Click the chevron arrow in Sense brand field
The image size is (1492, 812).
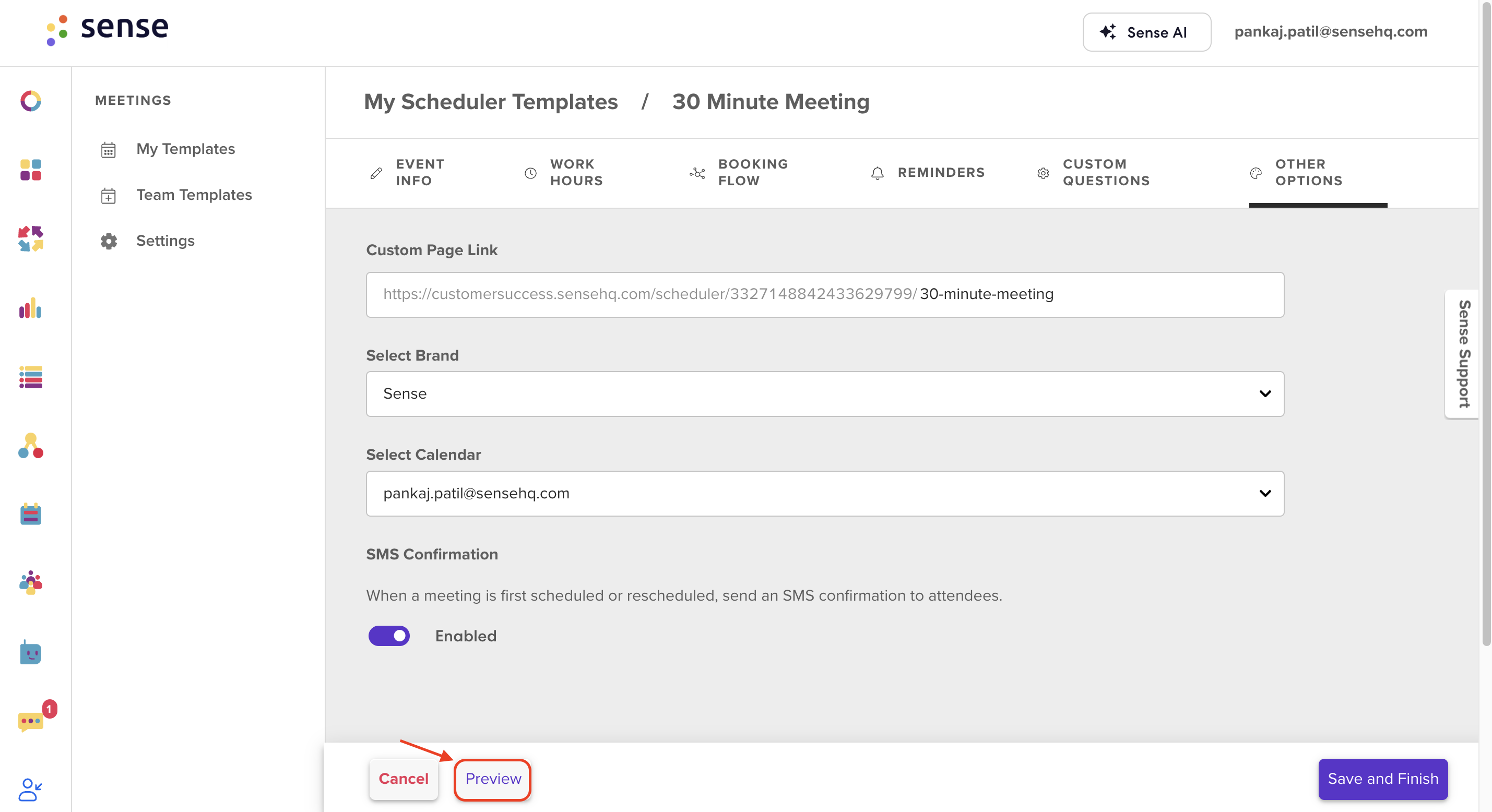1265,394
